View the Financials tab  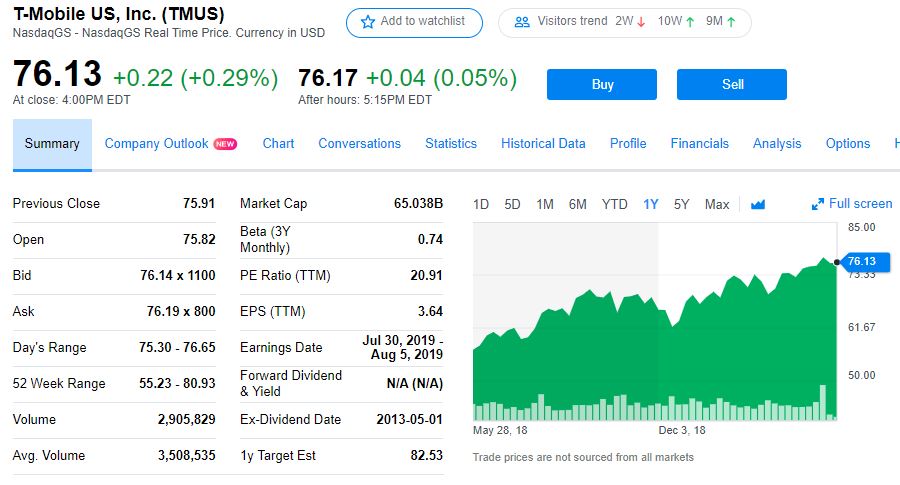[700, 143]
